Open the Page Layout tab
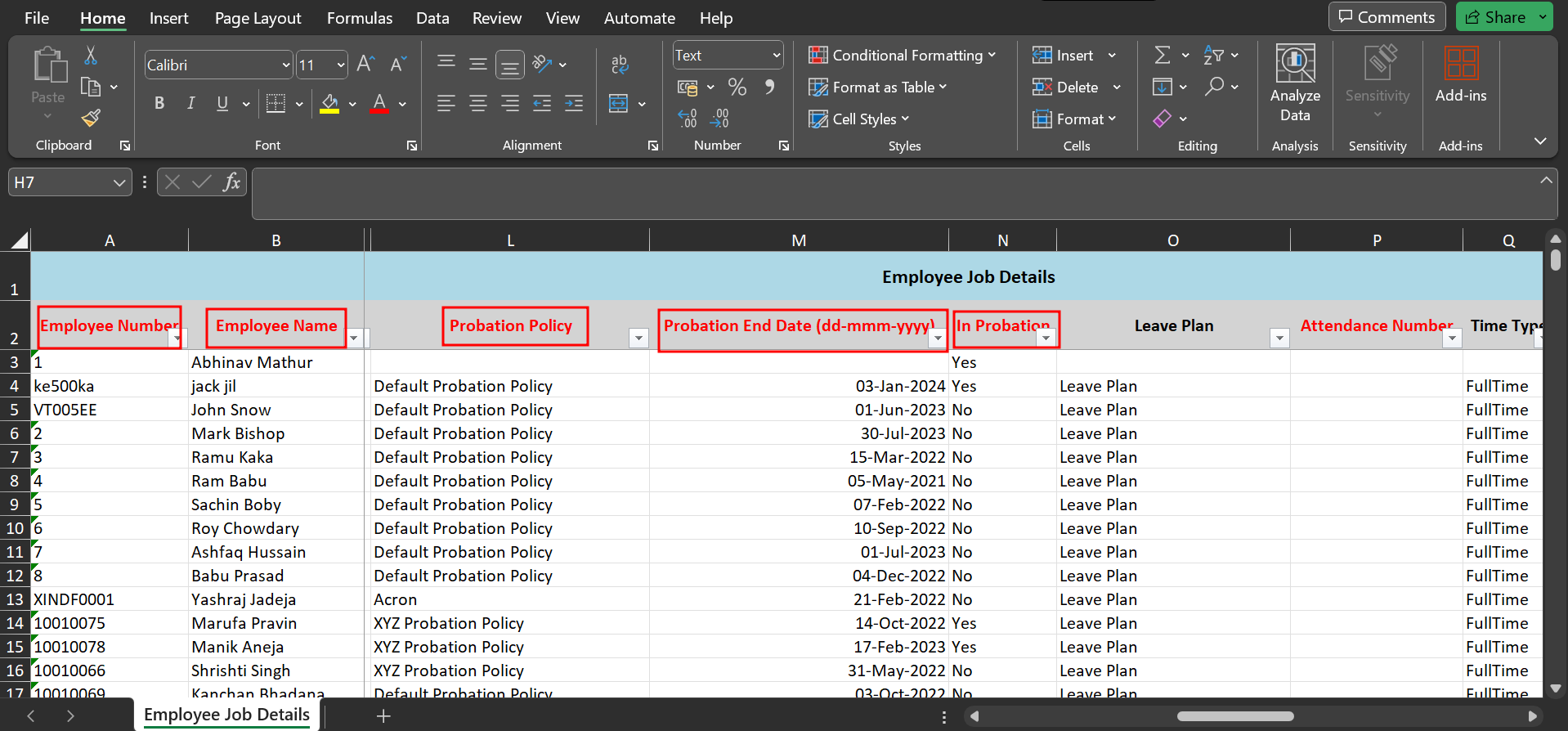The height and width of the screenshot is (731, 1568). (x=258, y=18)
